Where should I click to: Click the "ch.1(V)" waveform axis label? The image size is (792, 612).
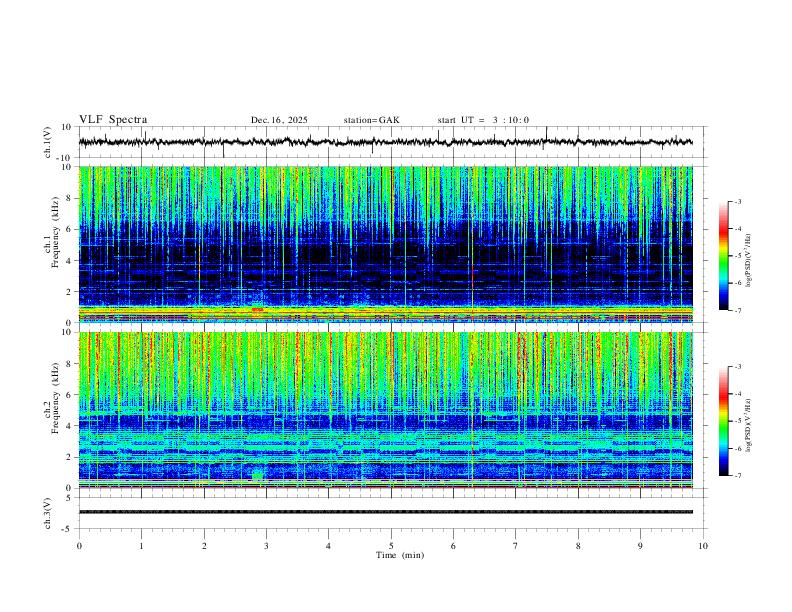48,142
